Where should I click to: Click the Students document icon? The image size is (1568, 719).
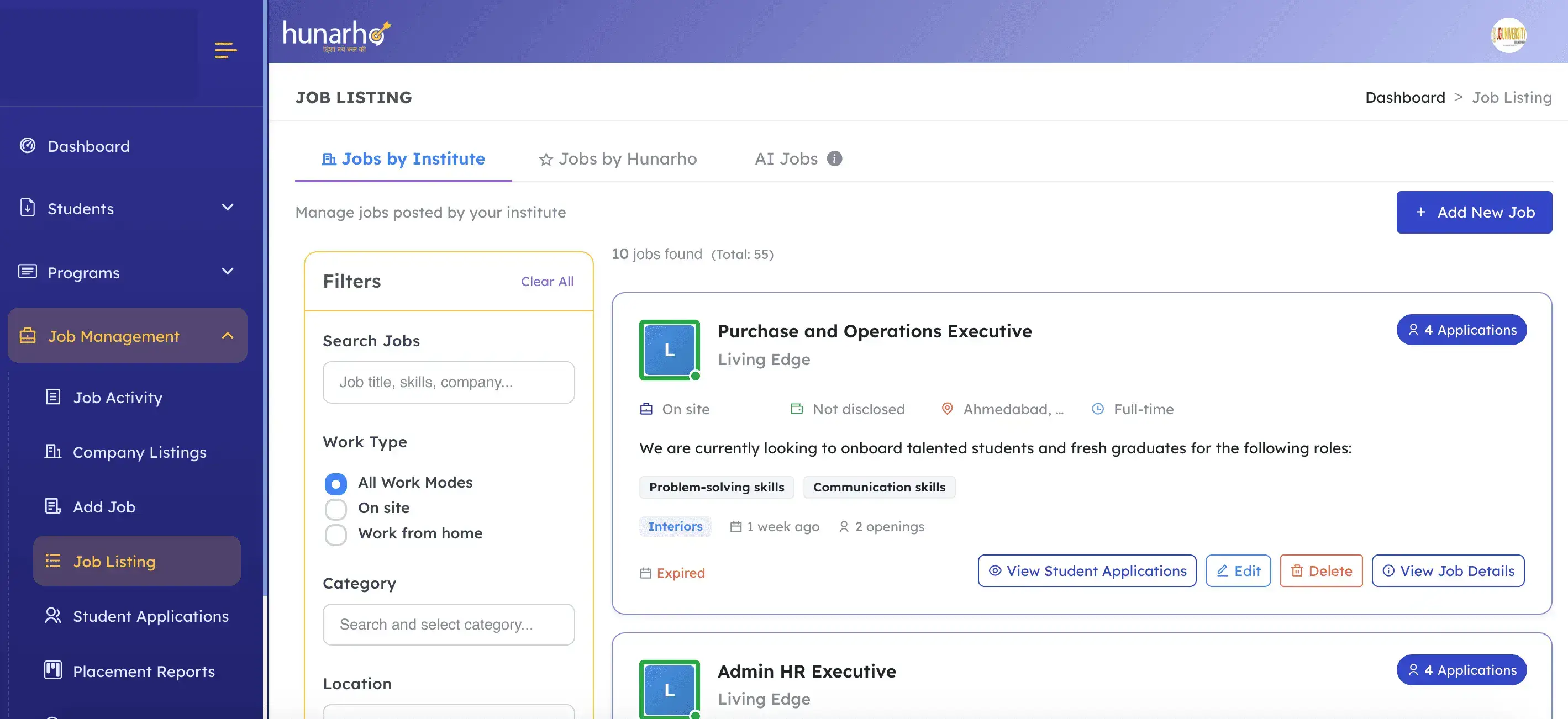point(28,208)
